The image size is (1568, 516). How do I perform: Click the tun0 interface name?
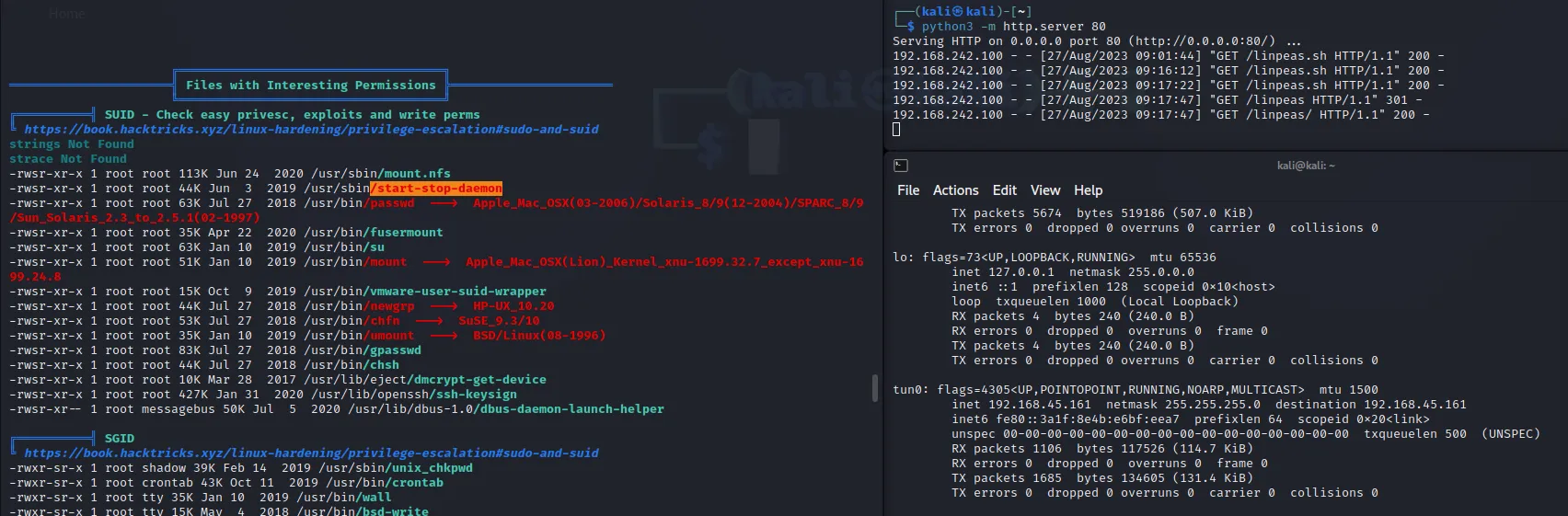coord(910,390)
